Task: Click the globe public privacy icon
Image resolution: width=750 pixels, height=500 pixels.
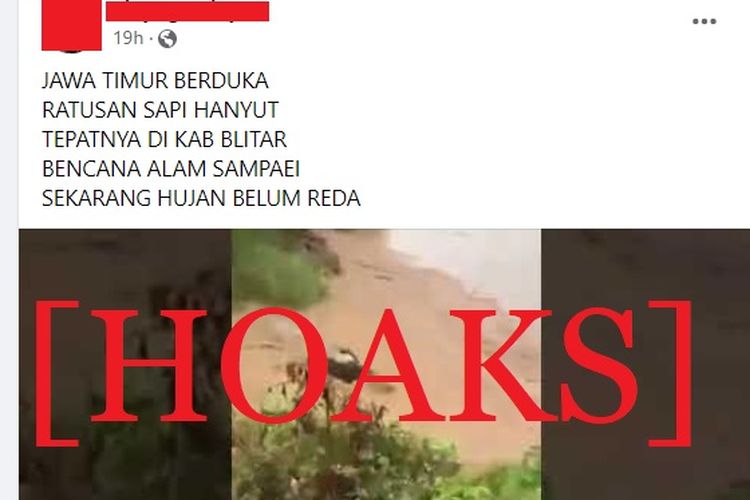Action: (167, 38)
